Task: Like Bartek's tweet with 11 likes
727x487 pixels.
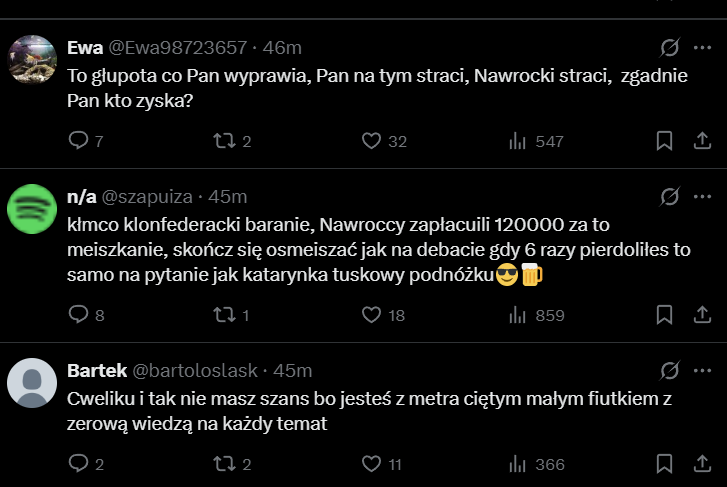Action: 371,464
